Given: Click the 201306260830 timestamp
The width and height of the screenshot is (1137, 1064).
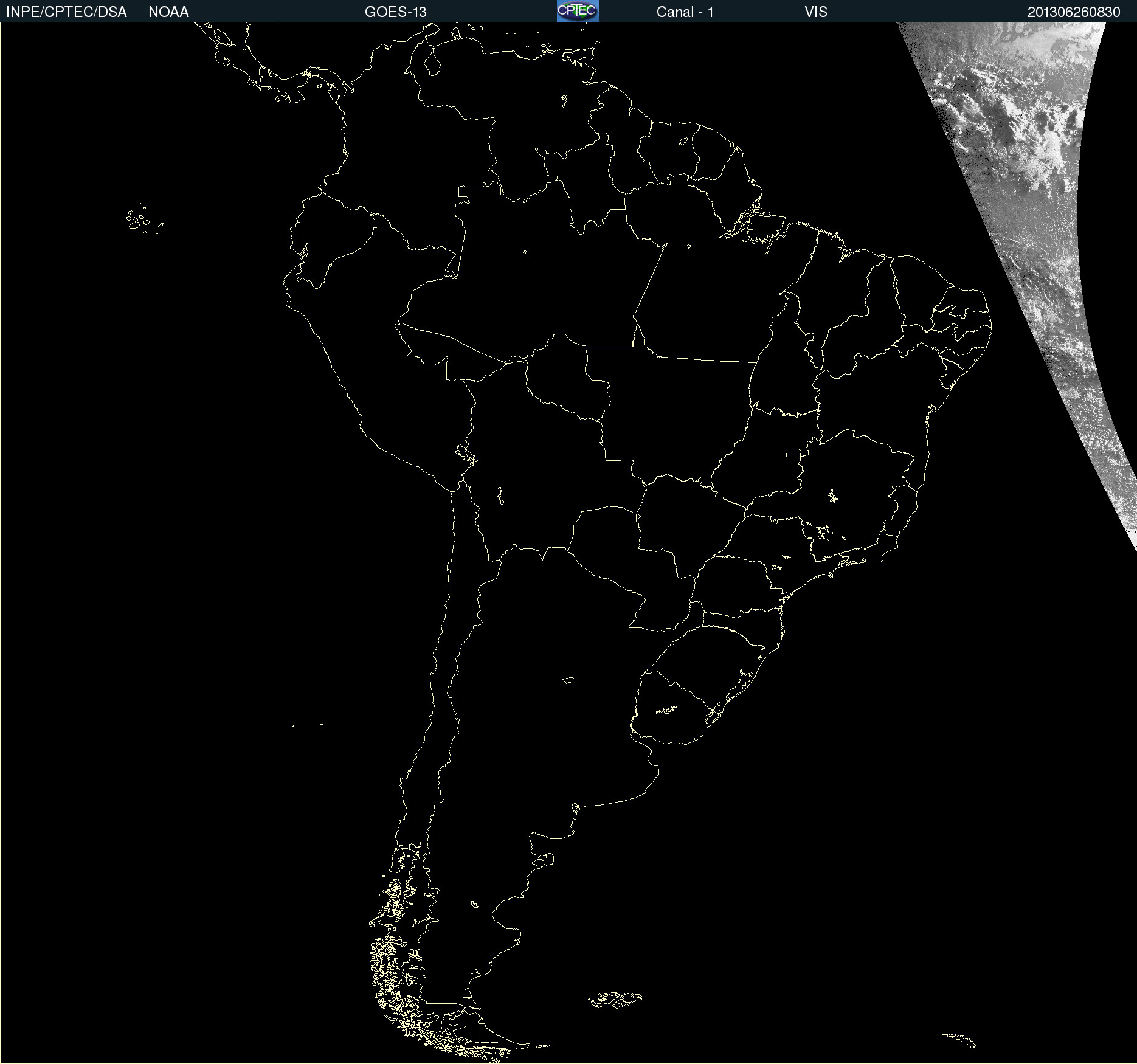Looking at the screenshot, I should [x=1074, y=12].
